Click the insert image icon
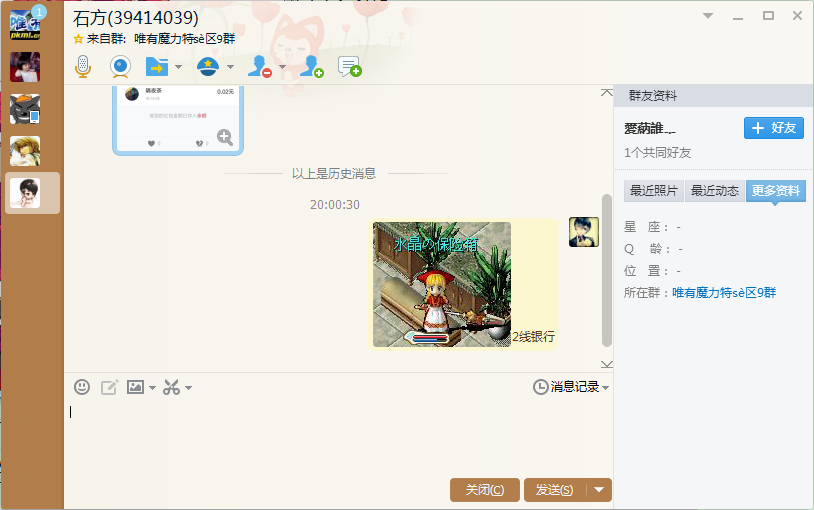 pos(136,387)
